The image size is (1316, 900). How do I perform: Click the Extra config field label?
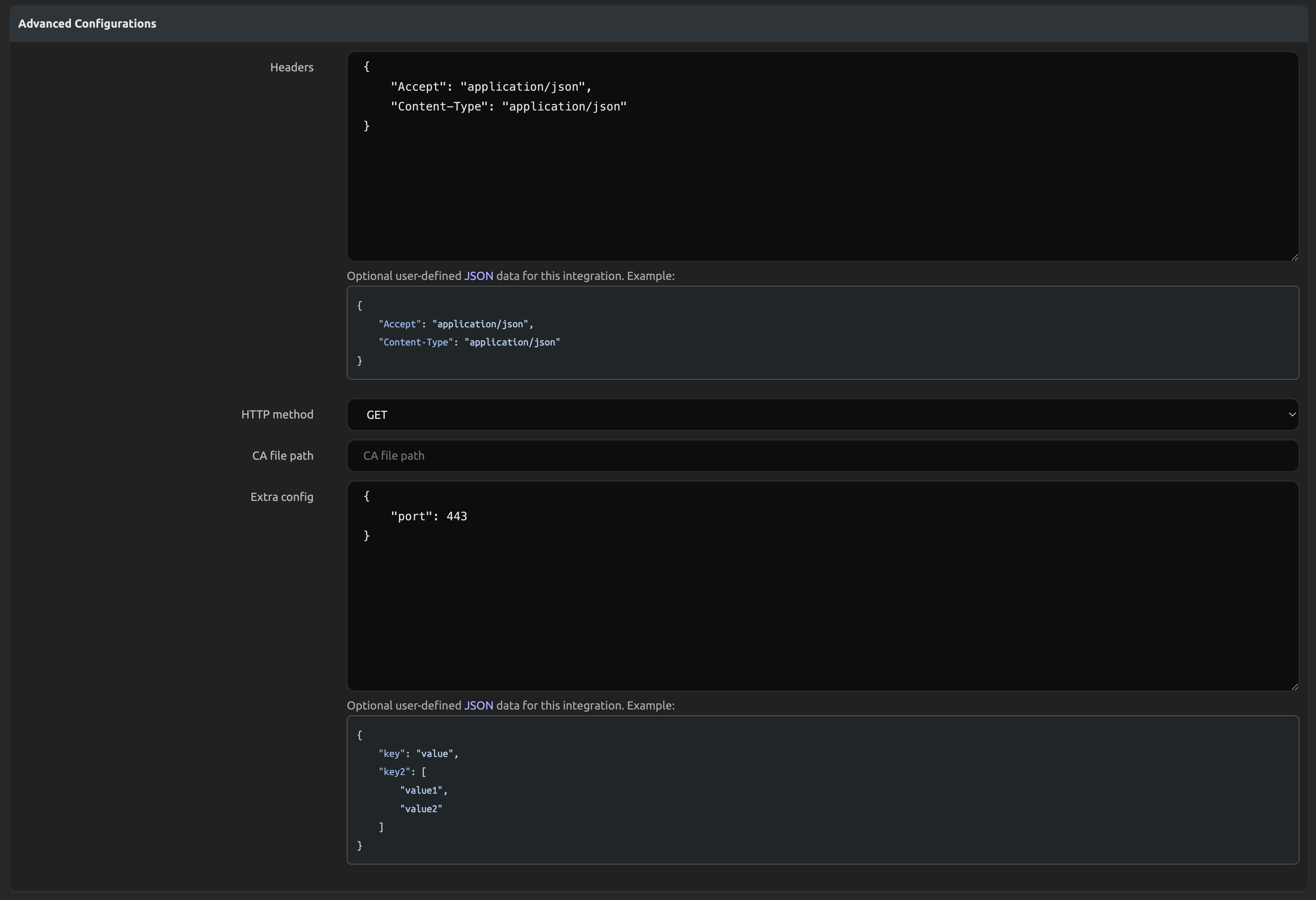click(x=282, y=497)
